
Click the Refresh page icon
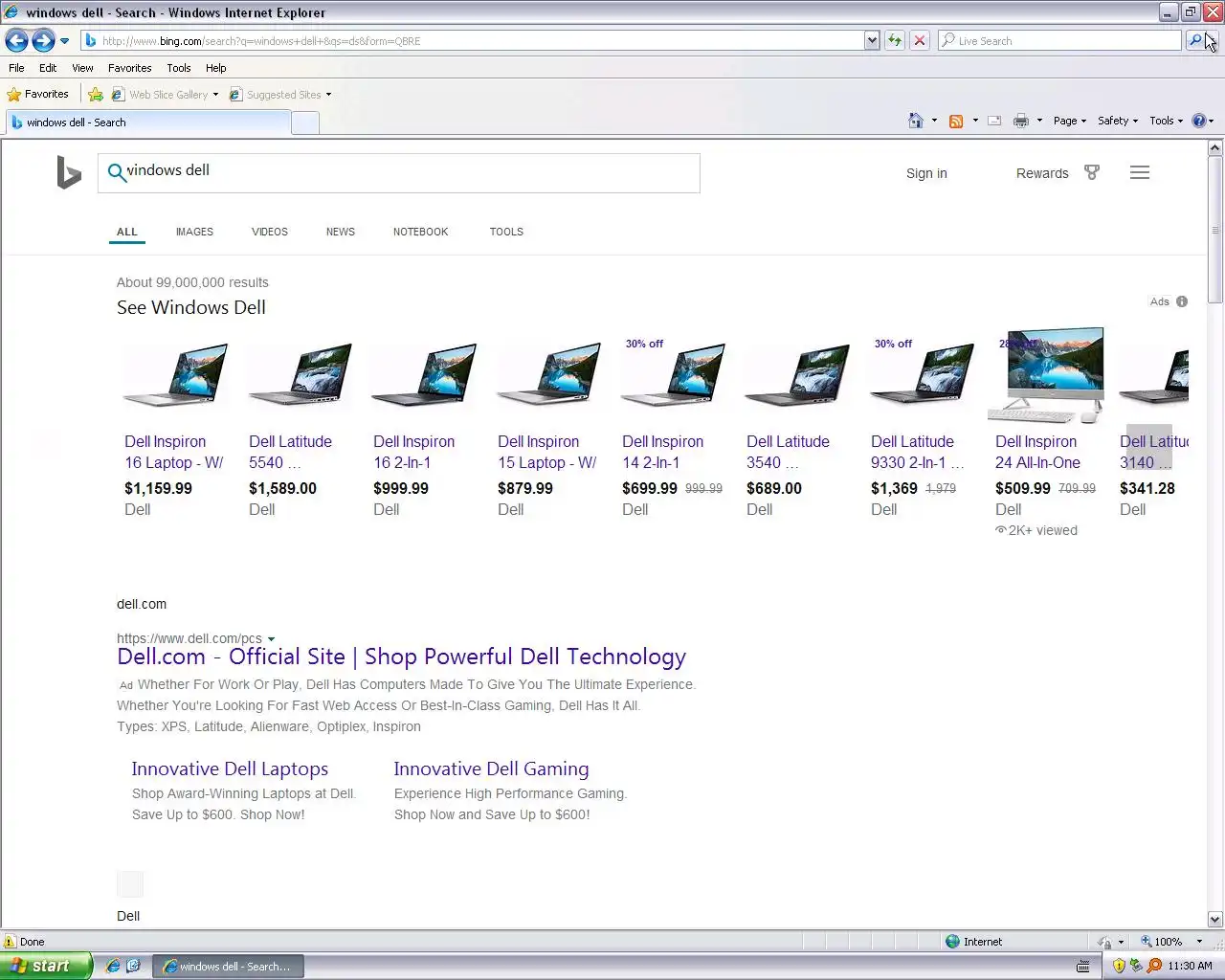click(x=895, y=41)
